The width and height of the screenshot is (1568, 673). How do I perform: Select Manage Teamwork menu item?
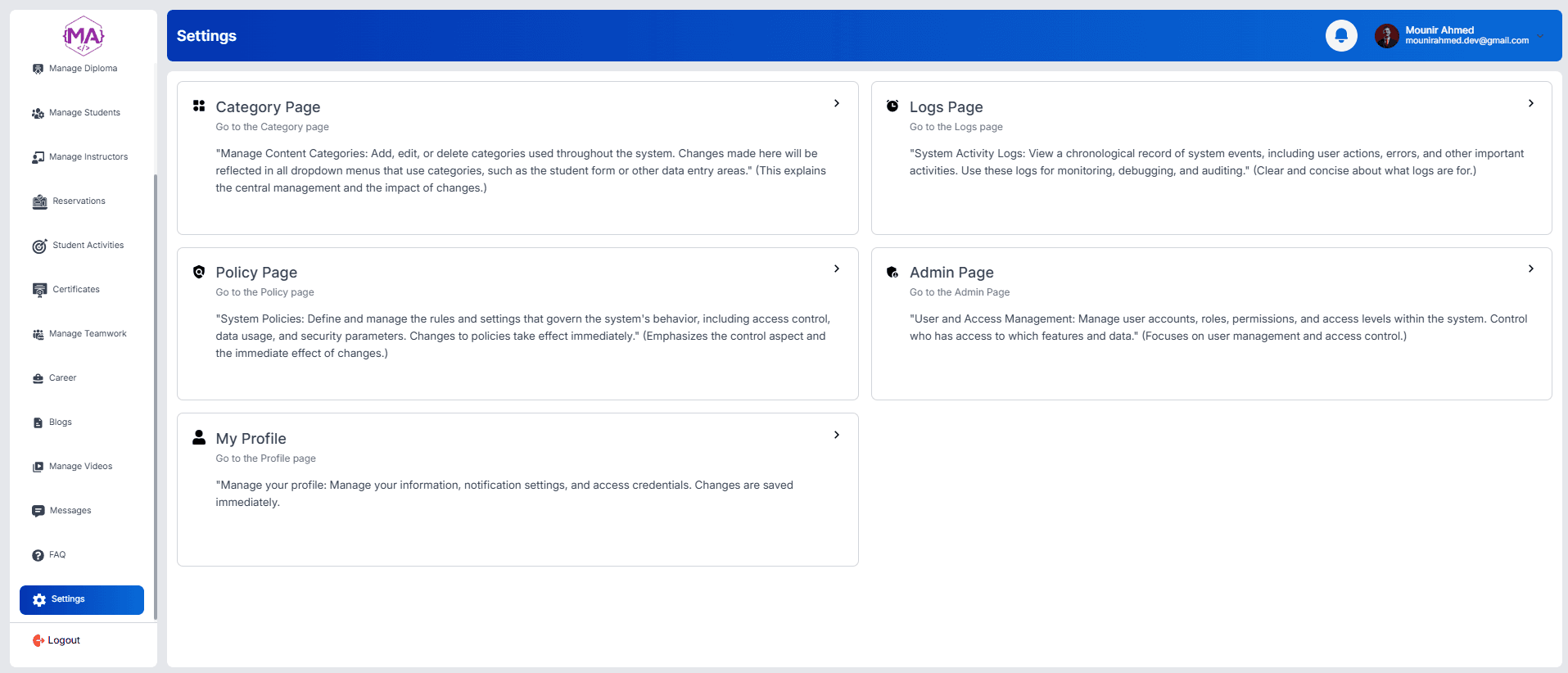(87, 334)
